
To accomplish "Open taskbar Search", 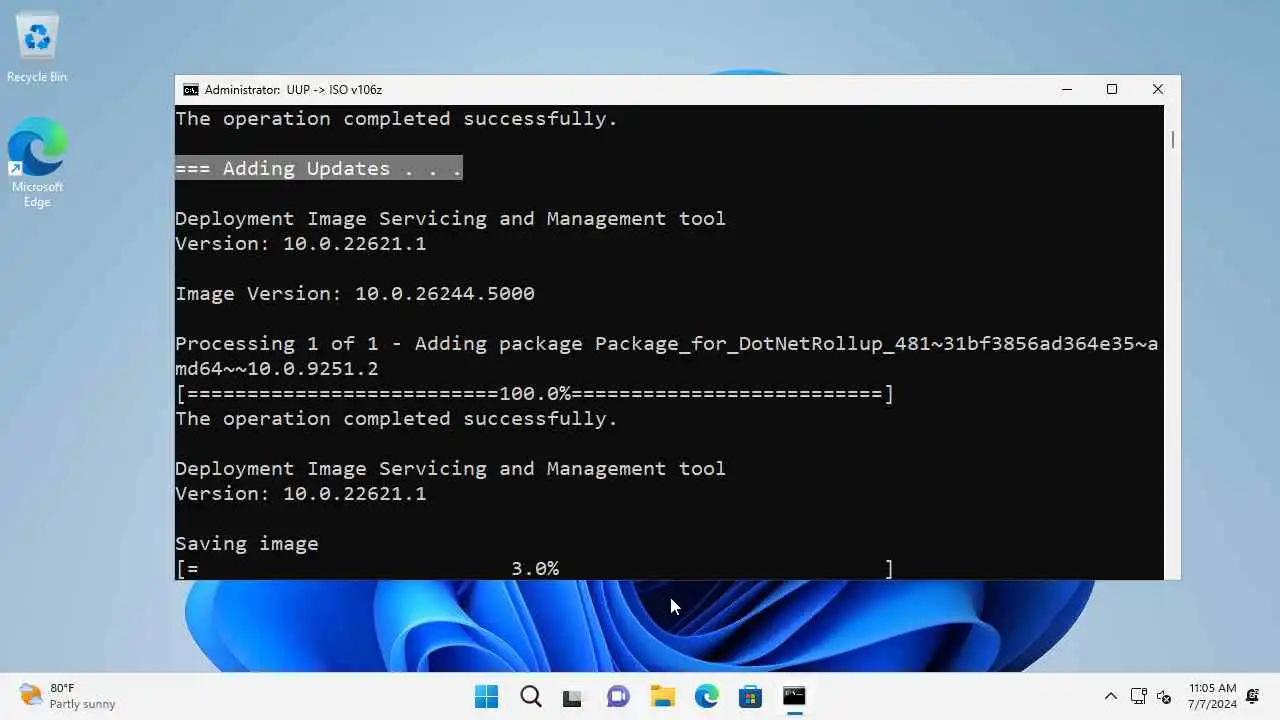I will [x=531, y=696].
